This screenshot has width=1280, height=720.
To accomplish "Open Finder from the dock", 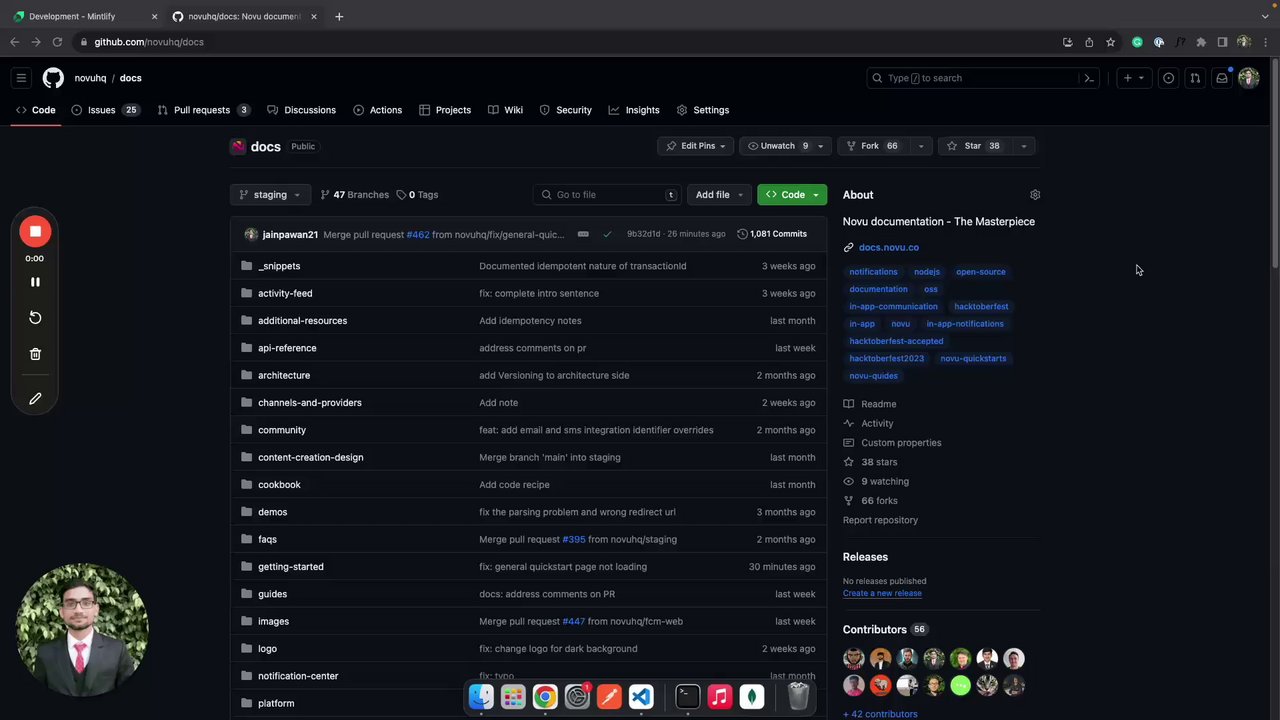I will pos(481,697).
